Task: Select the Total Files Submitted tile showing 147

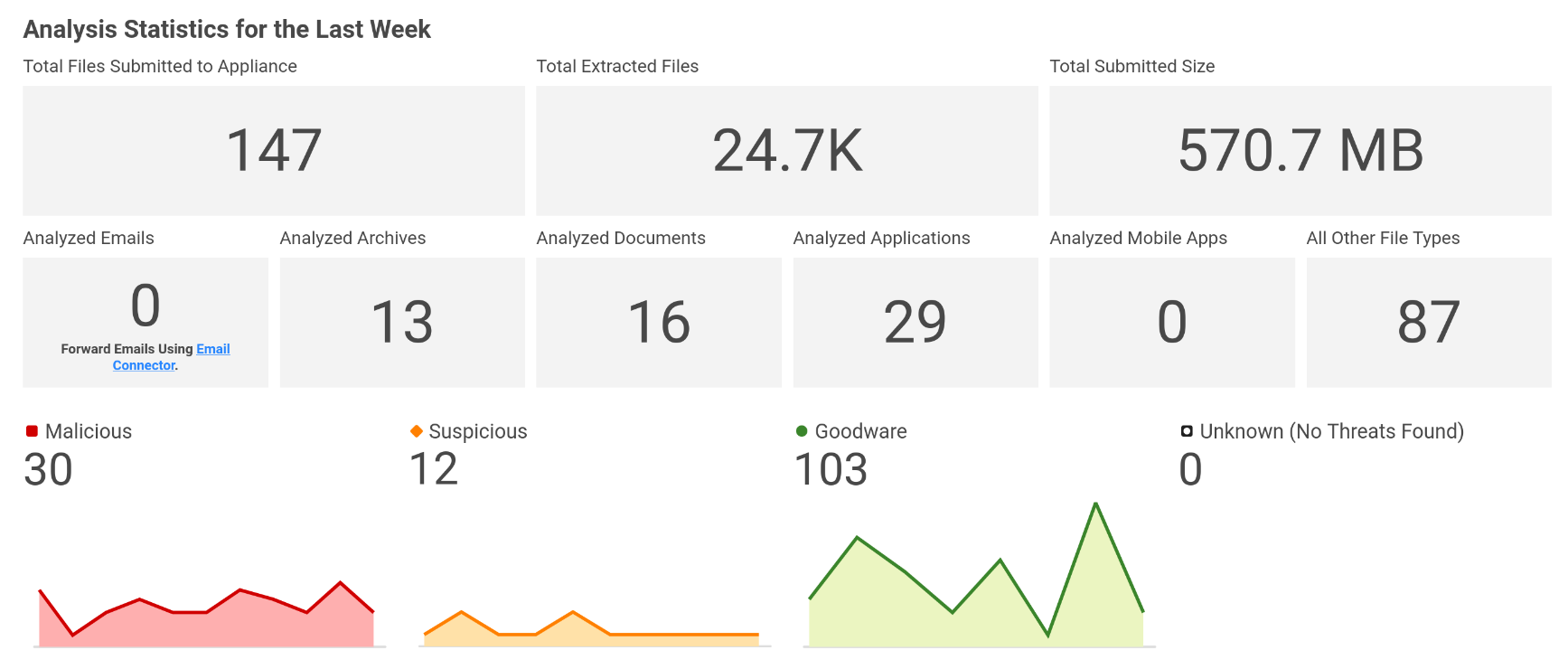Action: (x=273, y=150)
